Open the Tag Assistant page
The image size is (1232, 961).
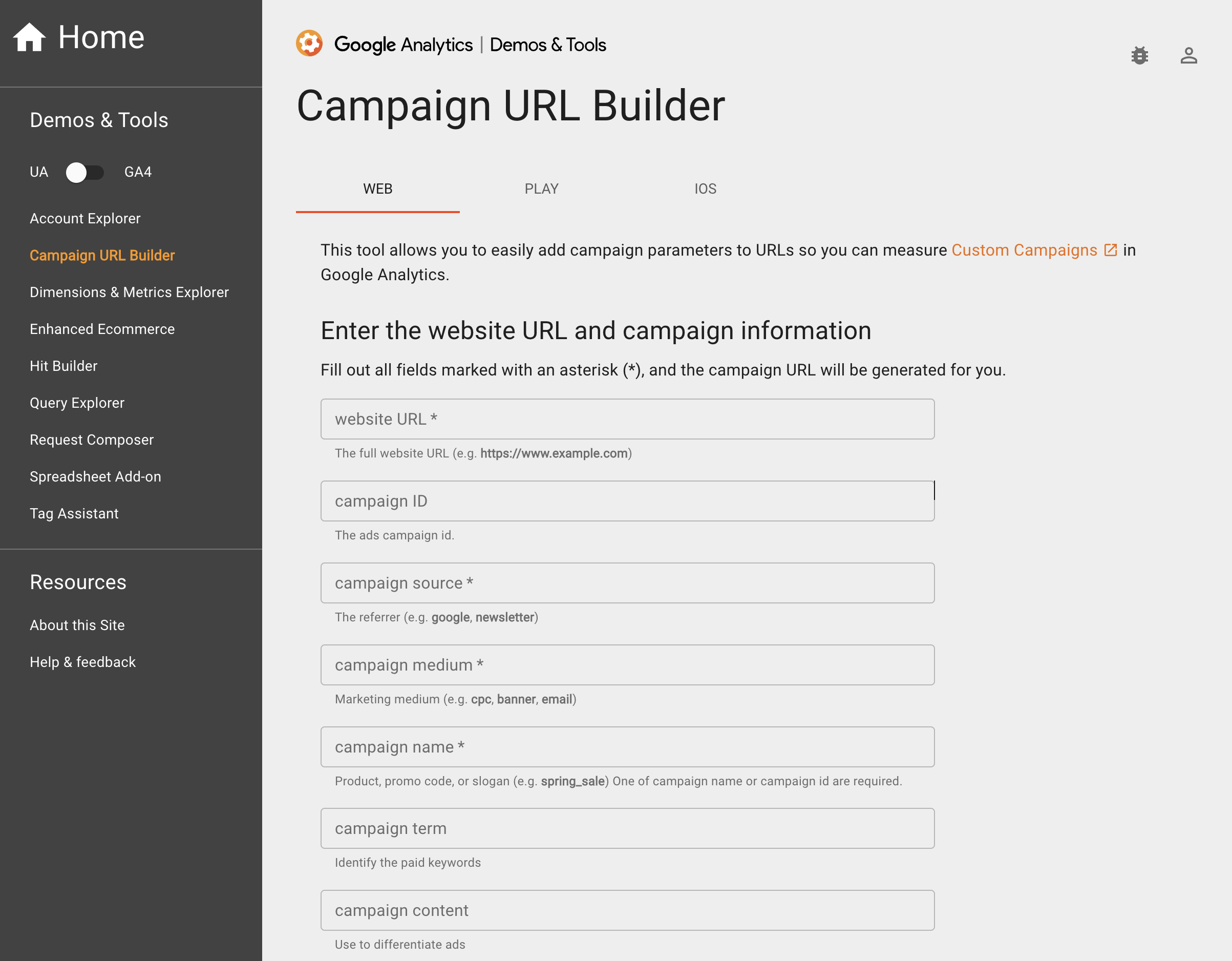(x=74, y=513)
